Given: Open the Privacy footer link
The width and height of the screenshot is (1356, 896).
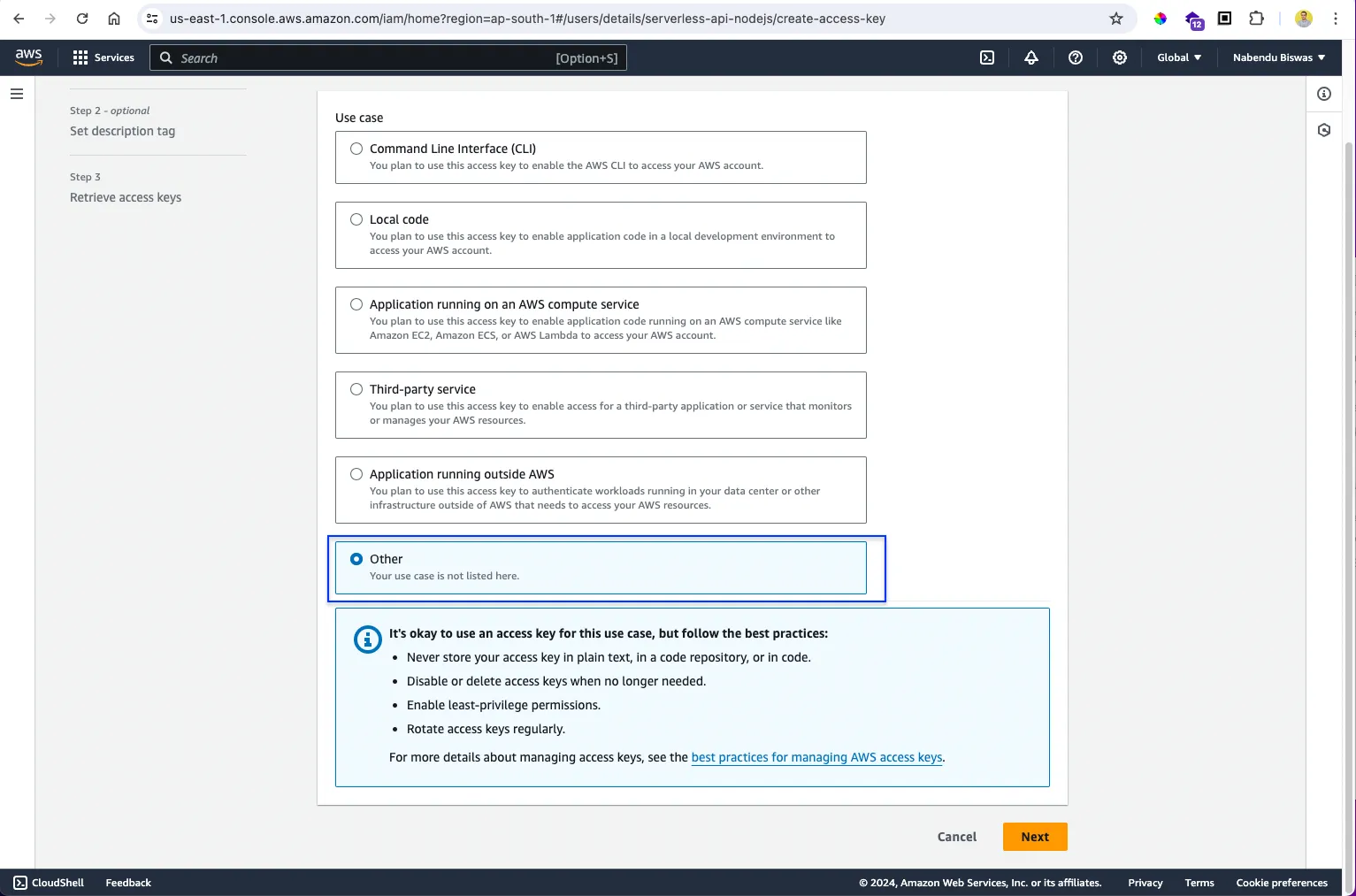Looking at the screenshot, I should (x=1145, y=883).
